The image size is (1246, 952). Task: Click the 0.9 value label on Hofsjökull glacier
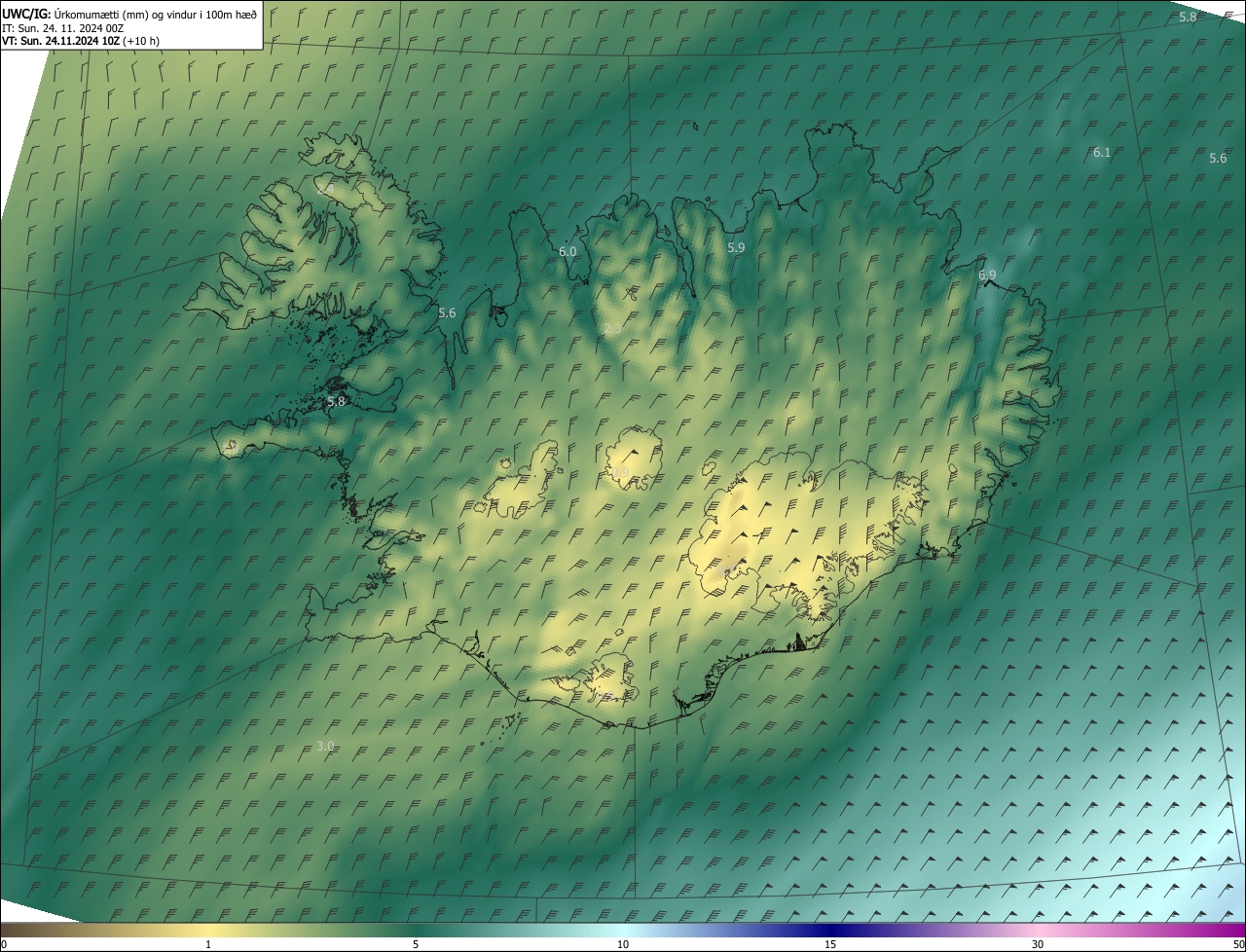click(620, 473)
